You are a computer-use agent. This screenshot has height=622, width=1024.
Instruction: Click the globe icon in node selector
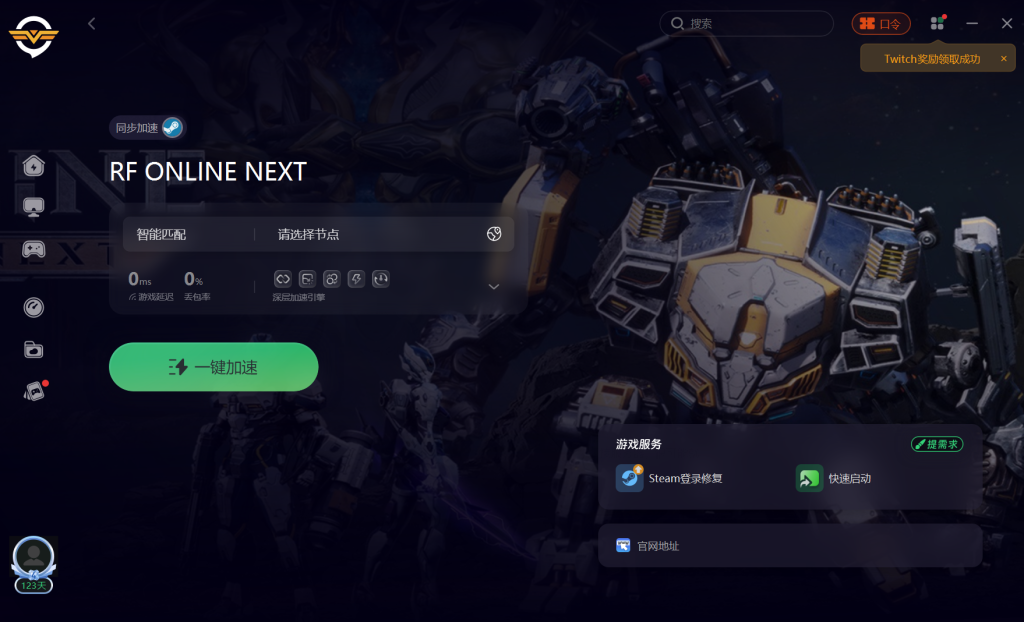494,234
